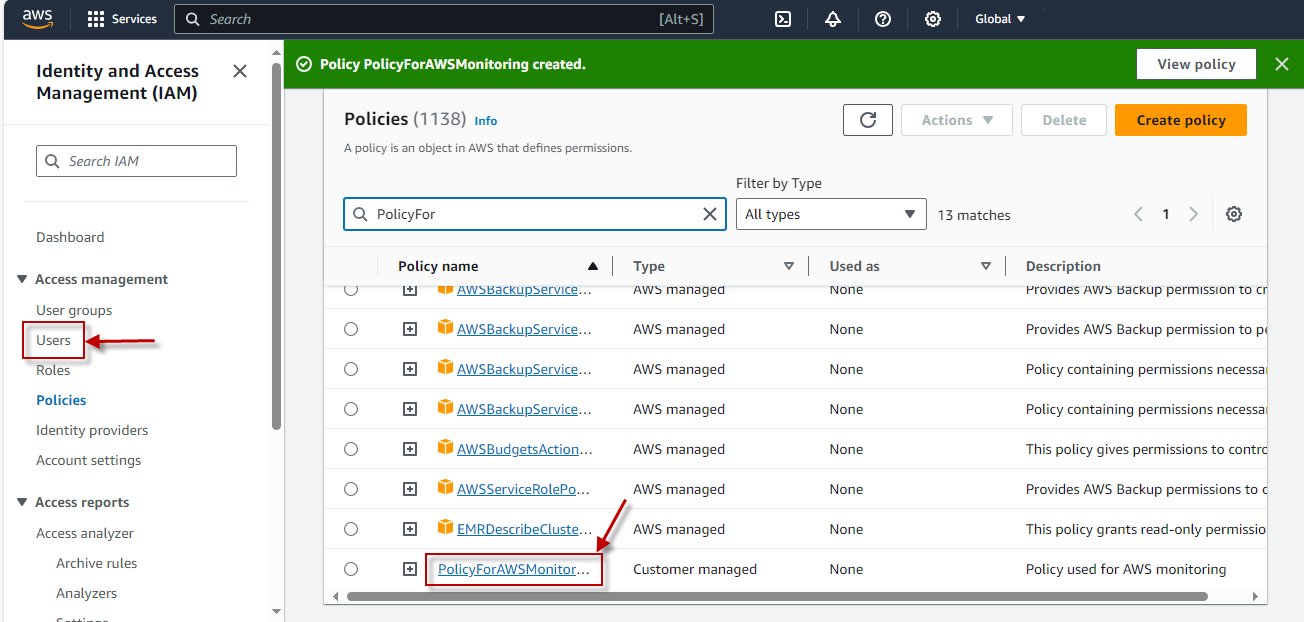Screen dimensions: 1304x622
Task: Select radio button for AWSServiceRolePo policy
Action: (351, 489)
